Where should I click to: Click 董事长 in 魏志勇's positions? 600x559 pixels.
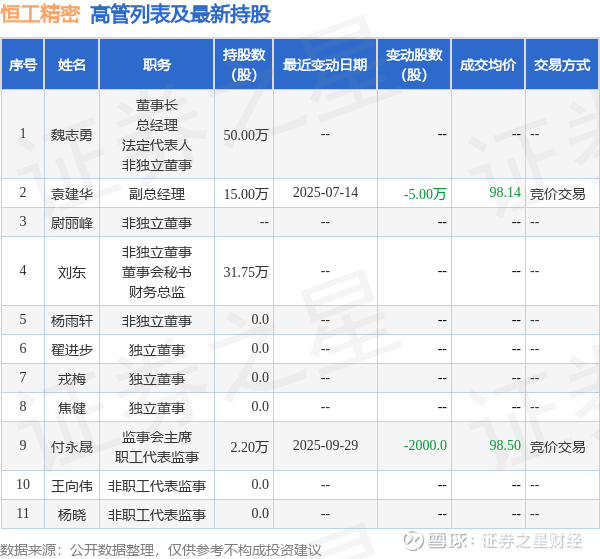157,105
